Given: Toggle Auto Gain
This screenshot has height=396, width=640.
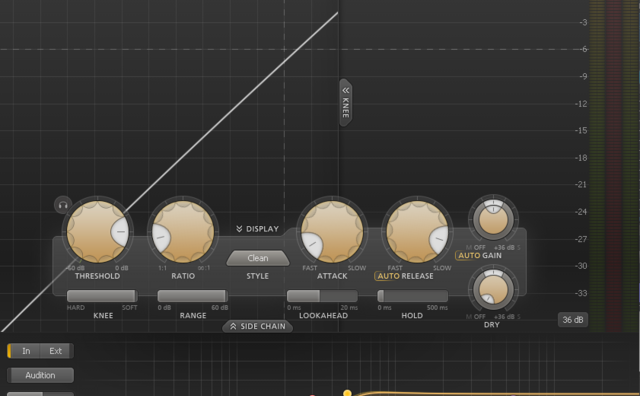Looking at the screenshot, I should coord(468,256).
